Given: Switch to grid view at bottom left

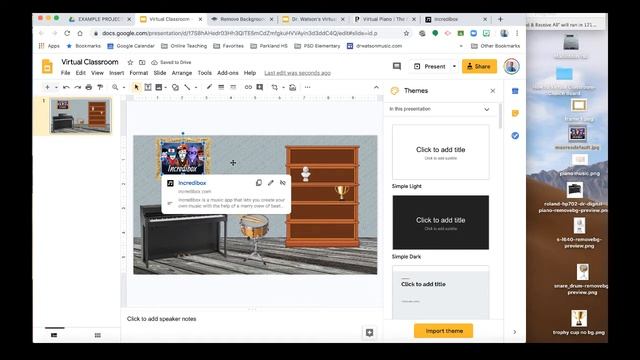Looking at the screenshot, I should pyautogui.click(x=98, y=335).
